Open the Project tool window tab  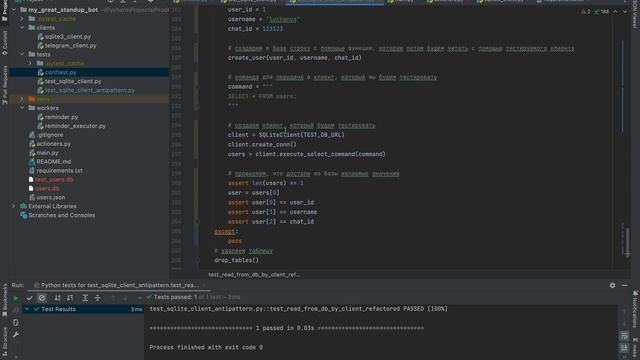point(4,10)
